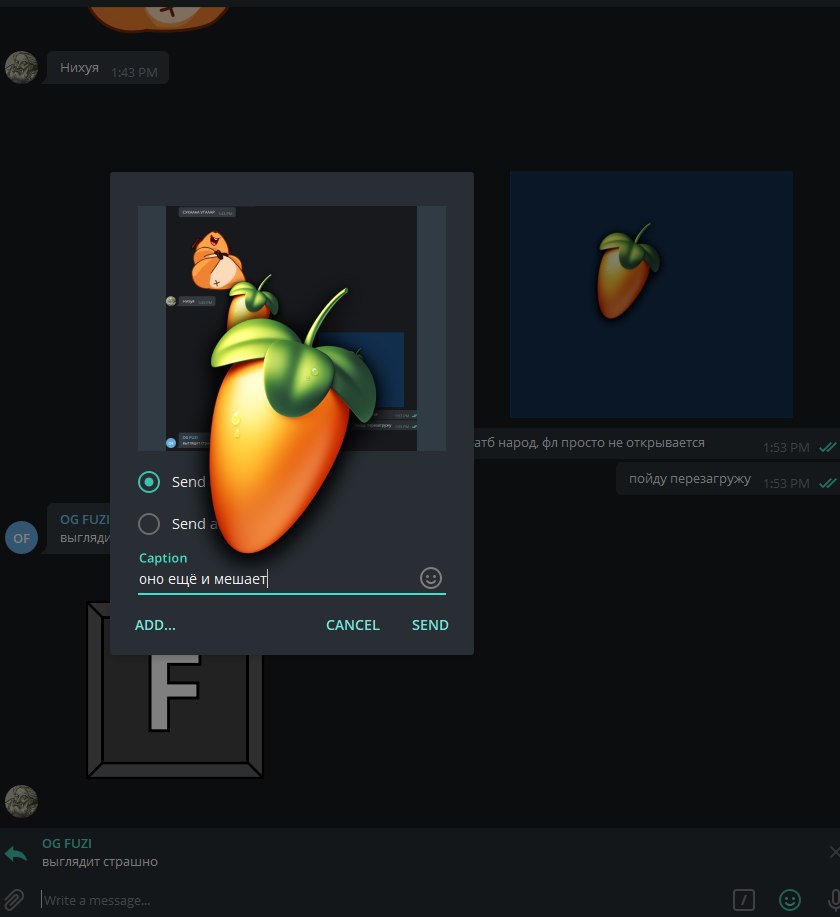This screenshot has width=840, height=917.
Task: Click CANCEL in the send photo dialog
Action: pyautogui.click(x=353, y=625)
